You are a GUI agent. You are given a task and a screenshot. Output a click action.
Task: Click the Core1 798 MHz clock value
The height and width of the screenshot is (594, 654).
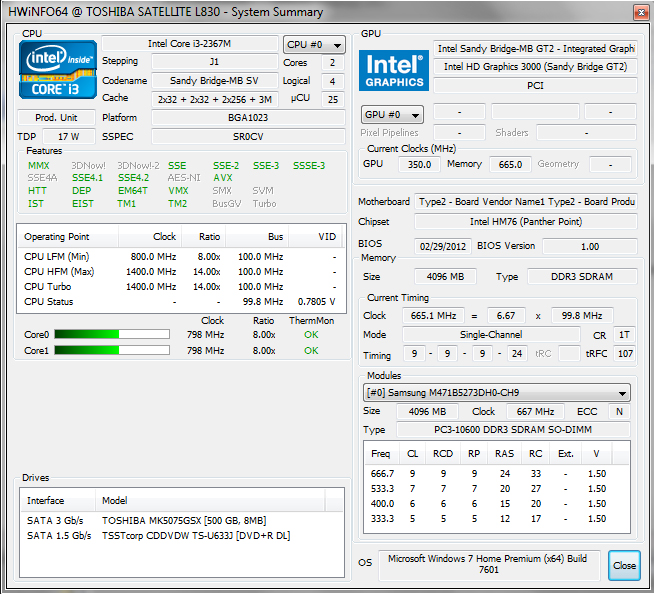click(205, 350)
